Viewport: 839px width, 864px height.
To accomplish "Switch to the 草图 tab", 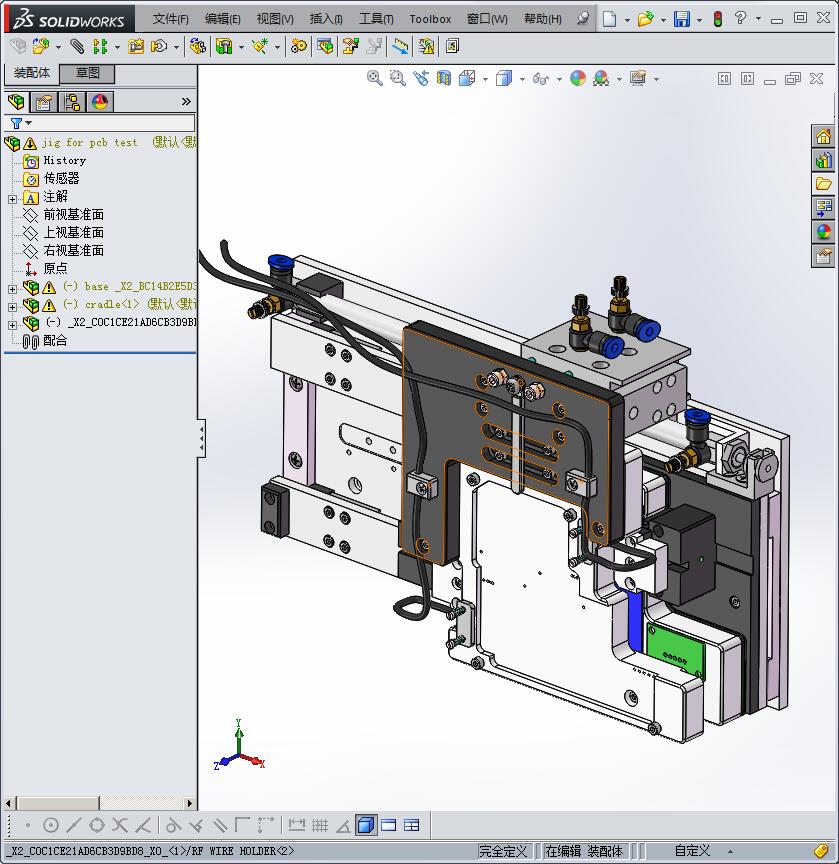I will coord(87,73).
